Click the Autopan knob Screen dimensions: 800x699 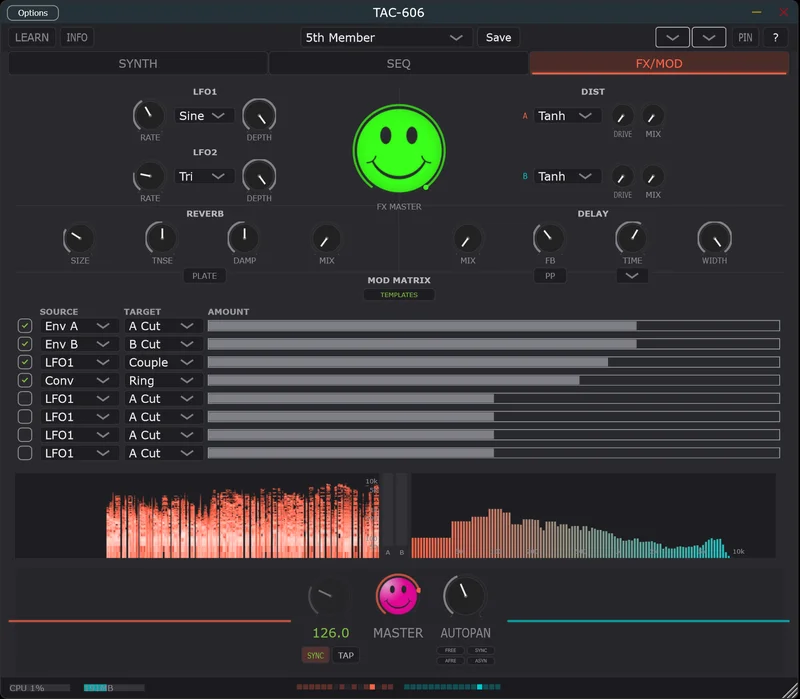point(464,596)
